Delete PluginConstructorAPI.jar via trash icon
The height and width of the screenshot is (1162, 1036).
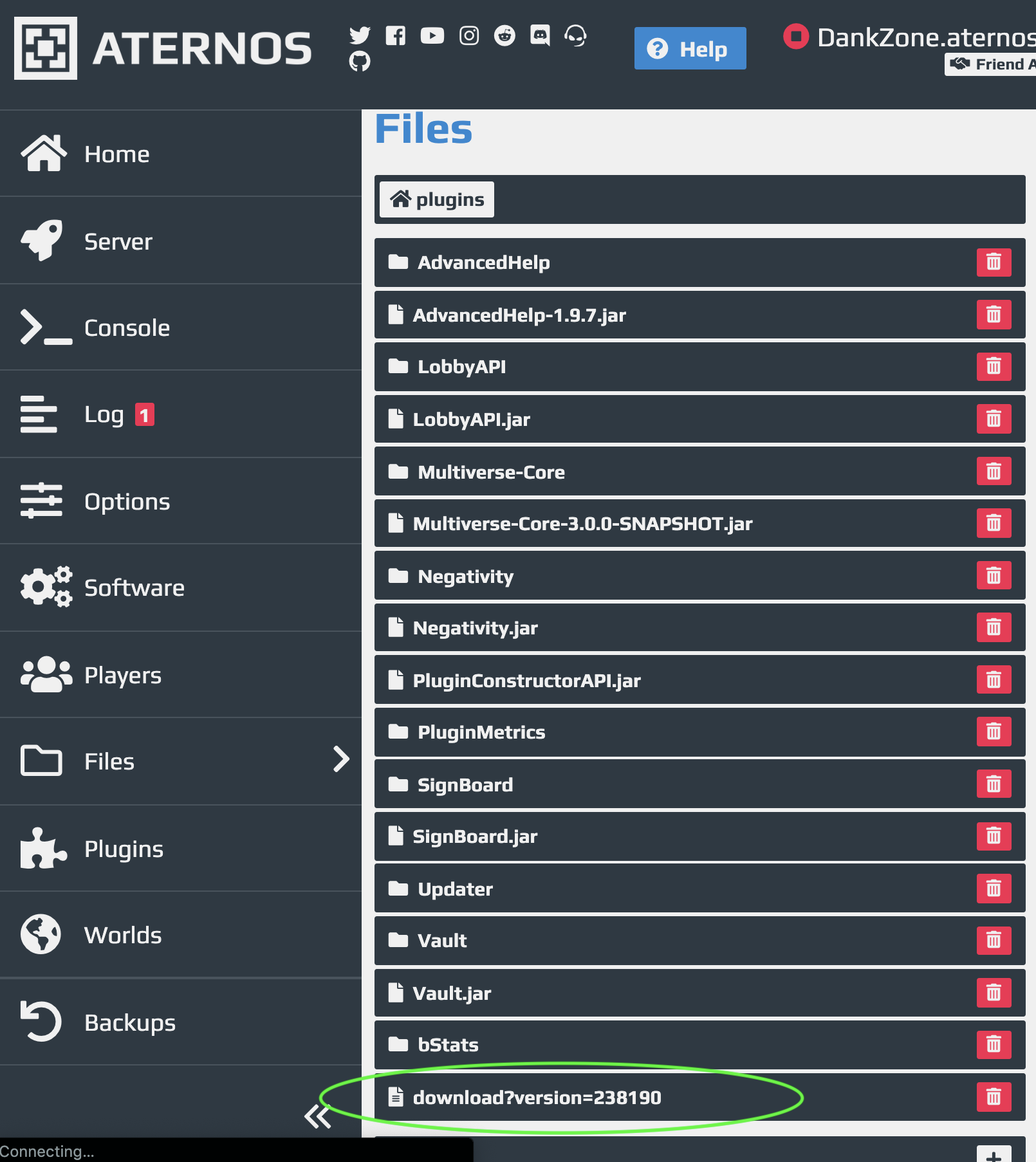click(x=994, y=680)
